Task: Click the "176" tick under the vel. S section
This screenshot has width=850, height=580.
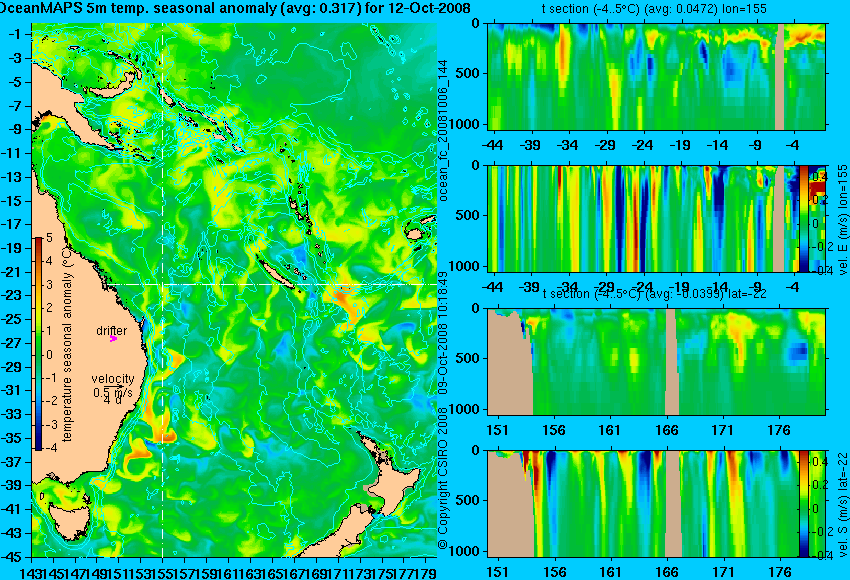Action: click(780, 572)
